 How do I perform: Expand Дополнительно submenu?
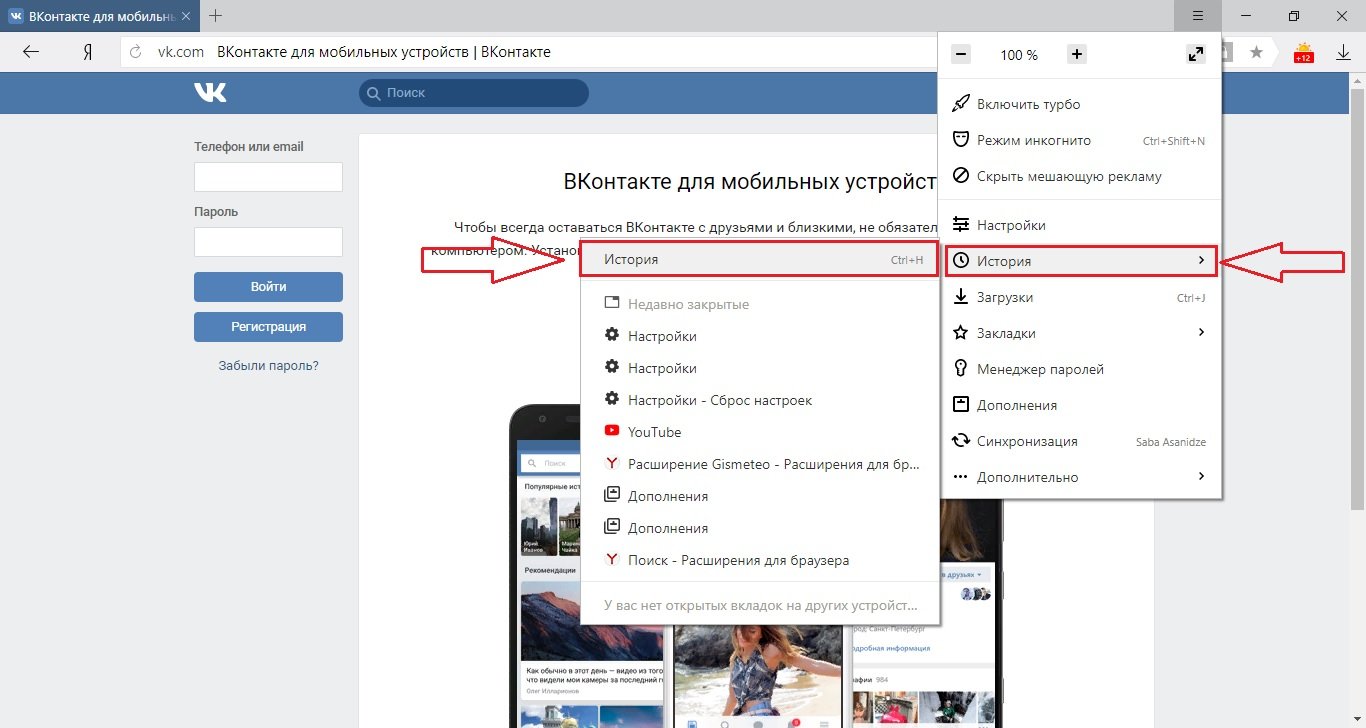pos(1080,477)
